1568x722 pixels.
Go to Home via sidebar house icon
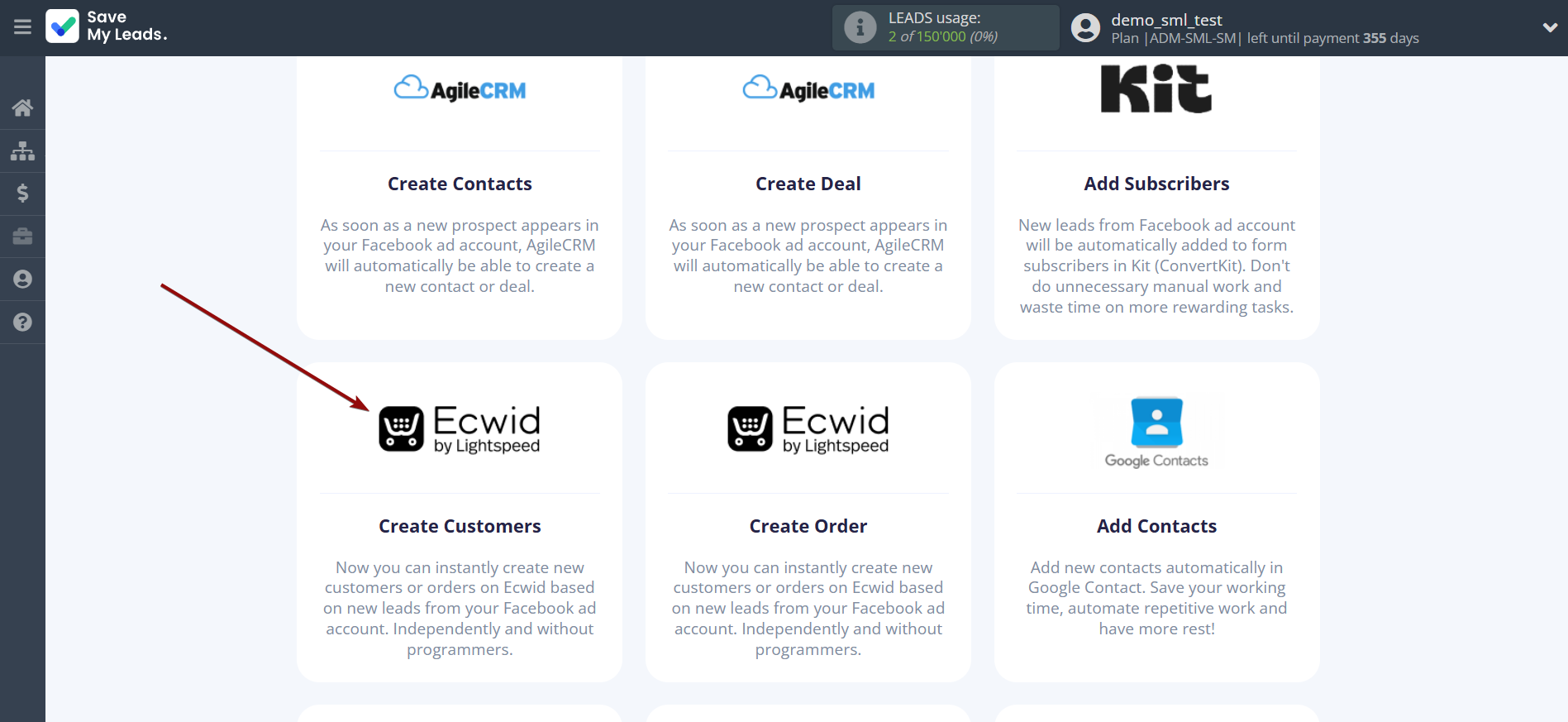click(22, 108)
